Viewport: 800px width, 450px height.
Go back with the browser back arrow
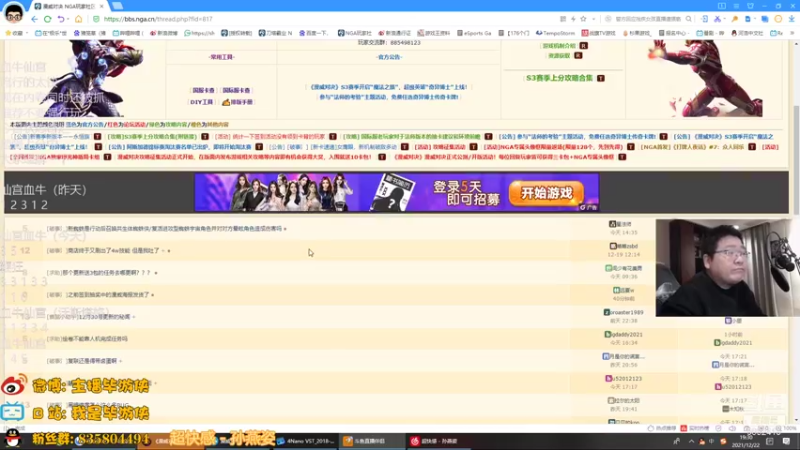[x=34, y=19]
